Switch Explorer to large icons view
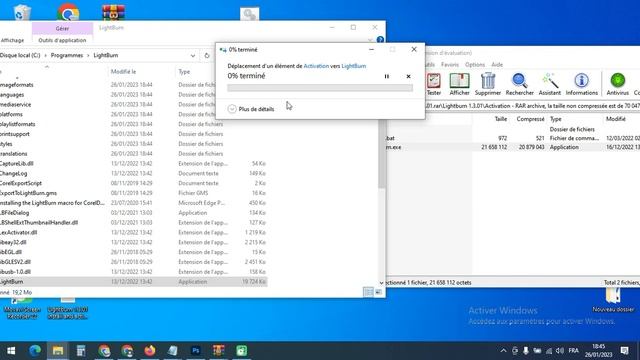Viewport: 640px width, 360px height. coord(378,292)
